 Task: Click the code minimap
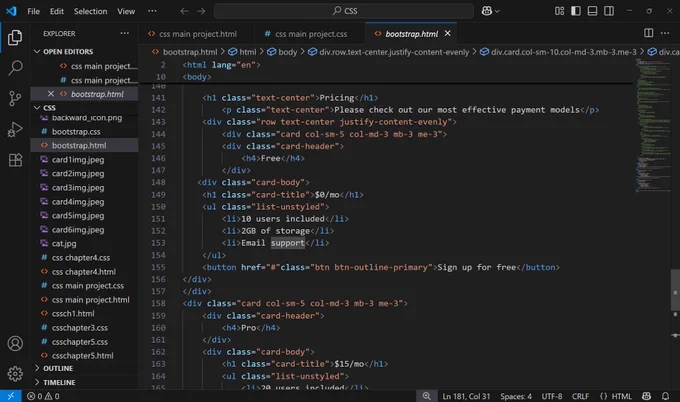(653, 126)
